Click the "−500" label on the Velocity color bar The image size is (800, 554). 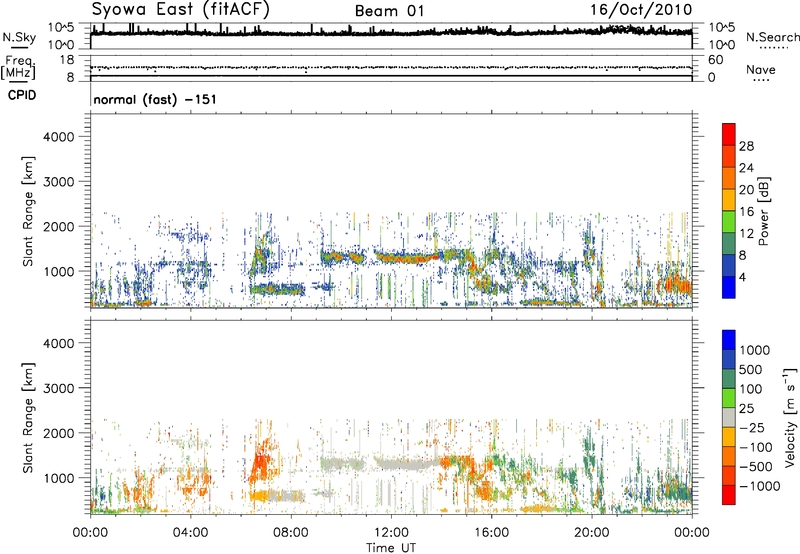756,466
